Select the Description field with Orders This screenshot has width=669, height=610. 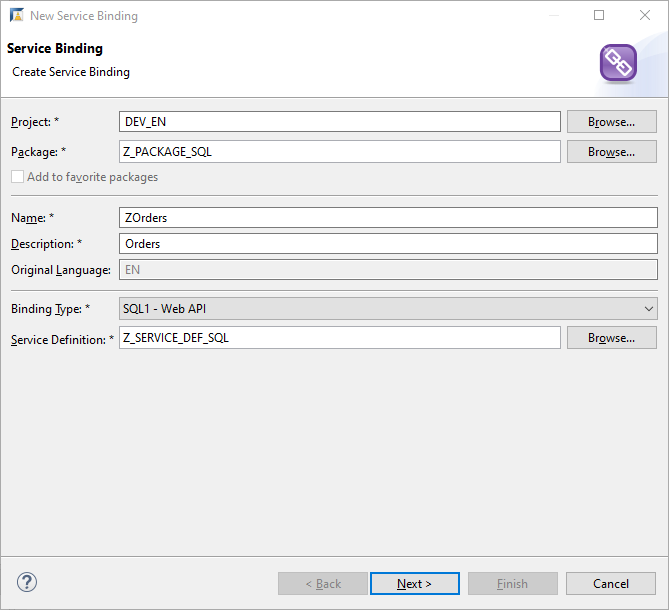[x=388, y=244]
